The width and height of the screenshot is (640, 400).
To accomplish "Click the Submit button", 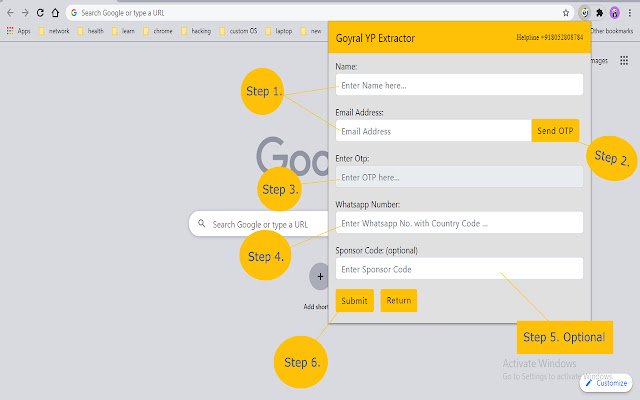I will [x=354, y=300].
